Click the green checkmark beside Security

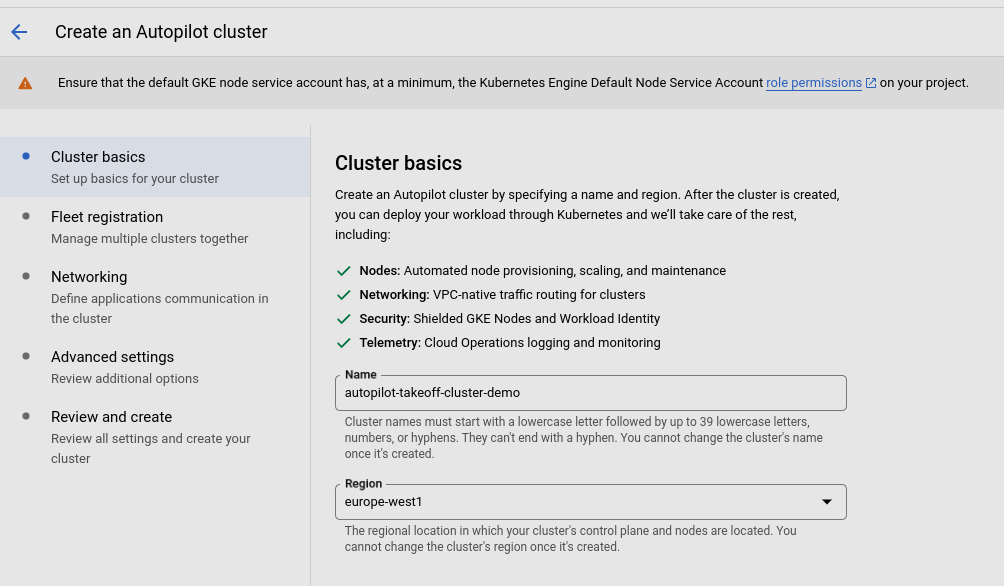(344, 319)
